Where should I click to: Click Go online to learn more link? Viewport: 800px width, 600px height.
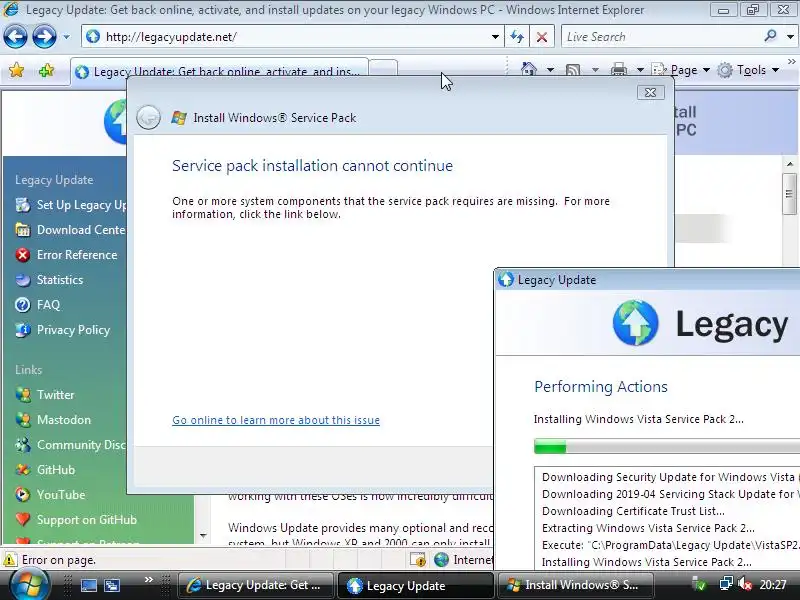coord(276,420)
